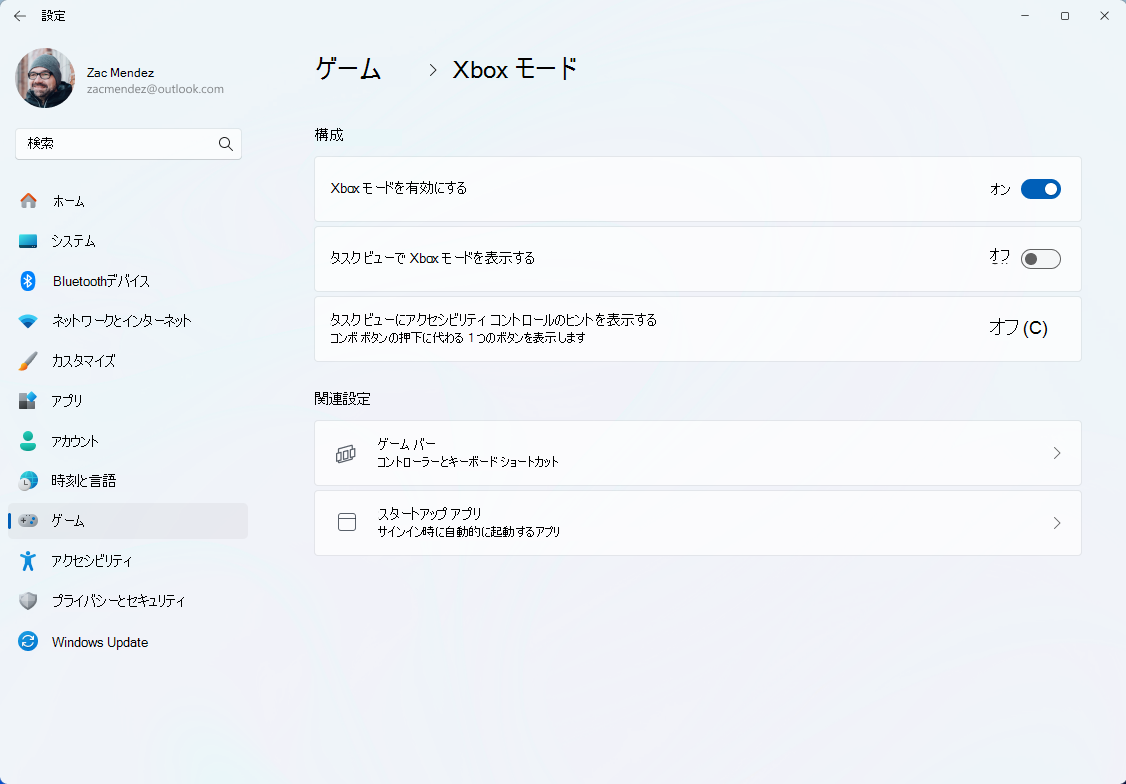The image size is (1126, 784).
Task: Toggle タスクビューで Xbox モードを表示する switch
Action: (x=1041, y=258)
